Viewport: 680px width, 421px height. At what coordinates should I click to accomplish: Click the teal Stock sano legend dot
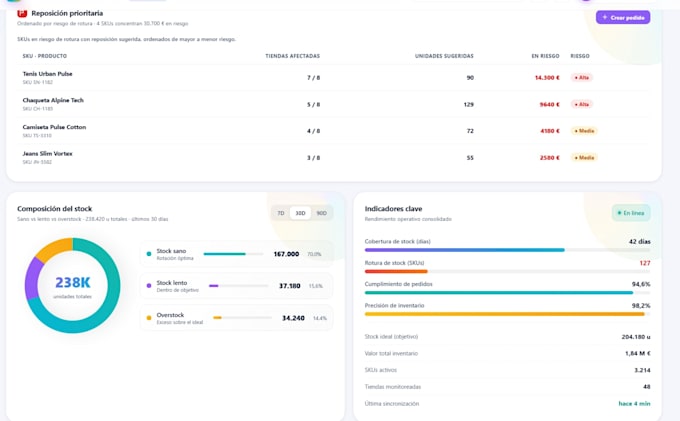click(x=149, y=254)
